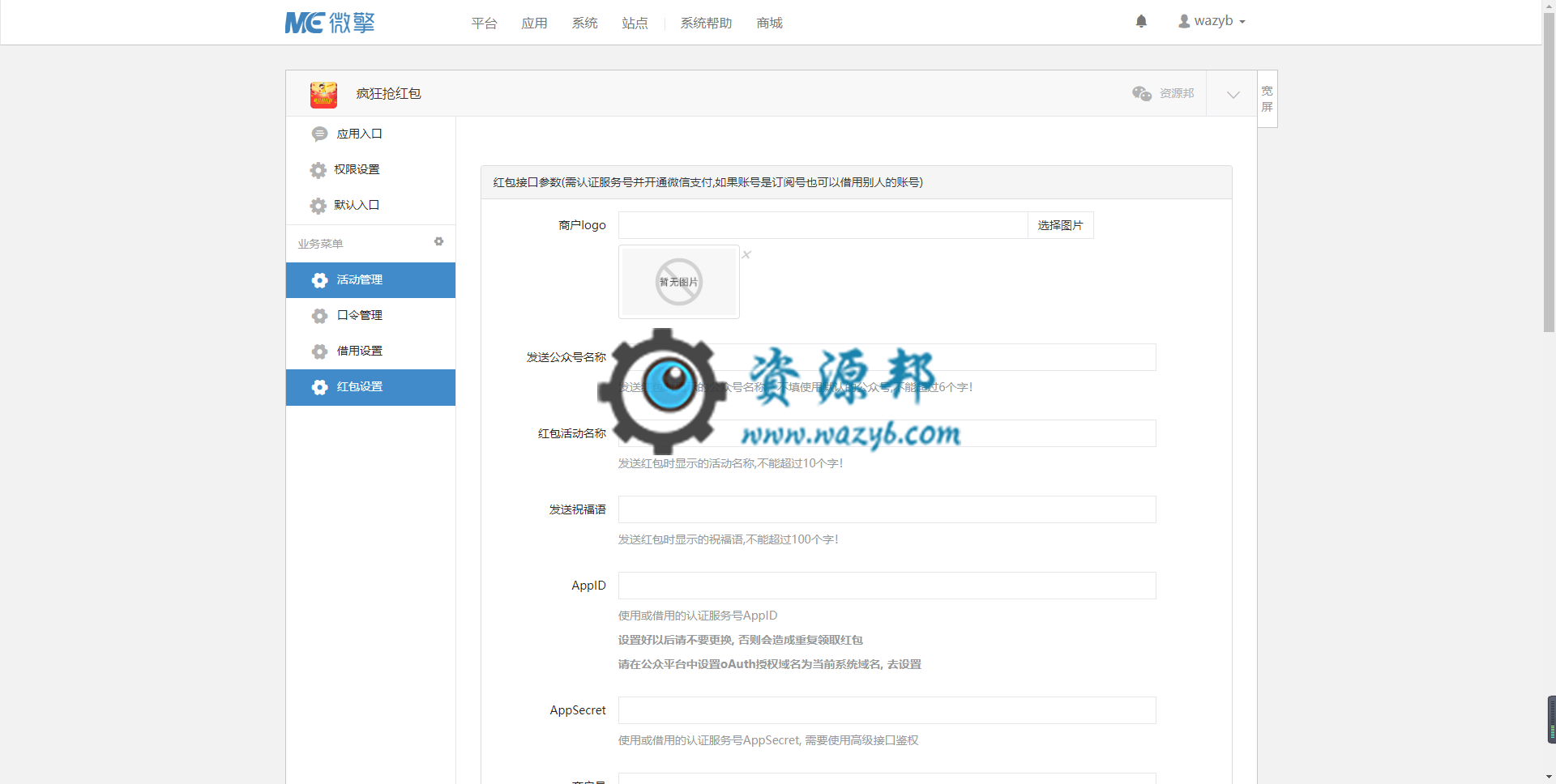Select 借用设置 menu item

[x=370, y=352]
